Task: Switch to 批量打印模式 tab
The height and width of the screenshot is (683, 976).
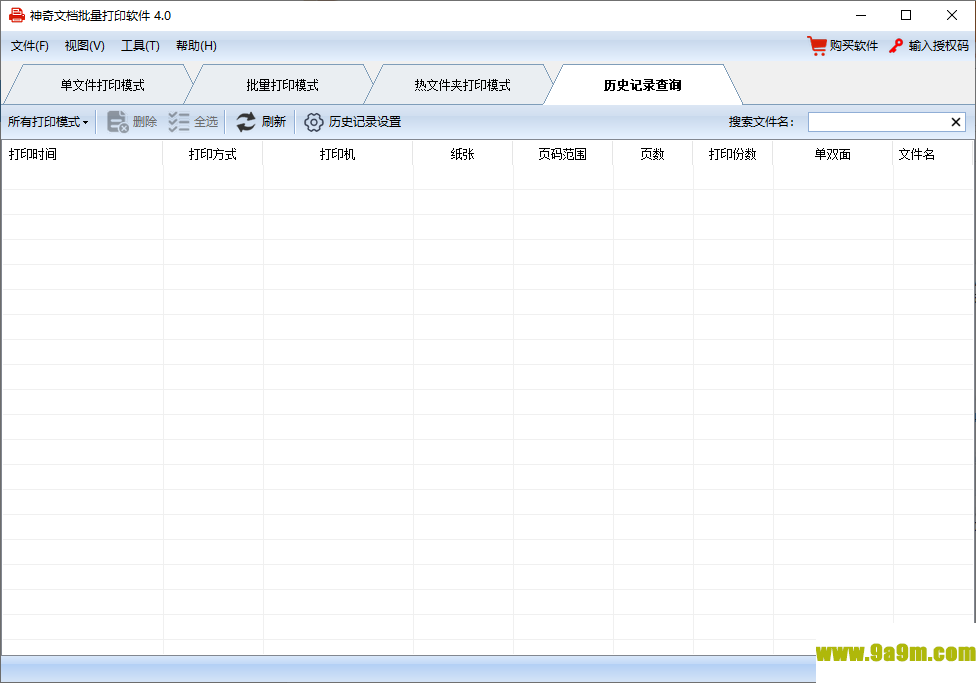Action: [282, 85]
